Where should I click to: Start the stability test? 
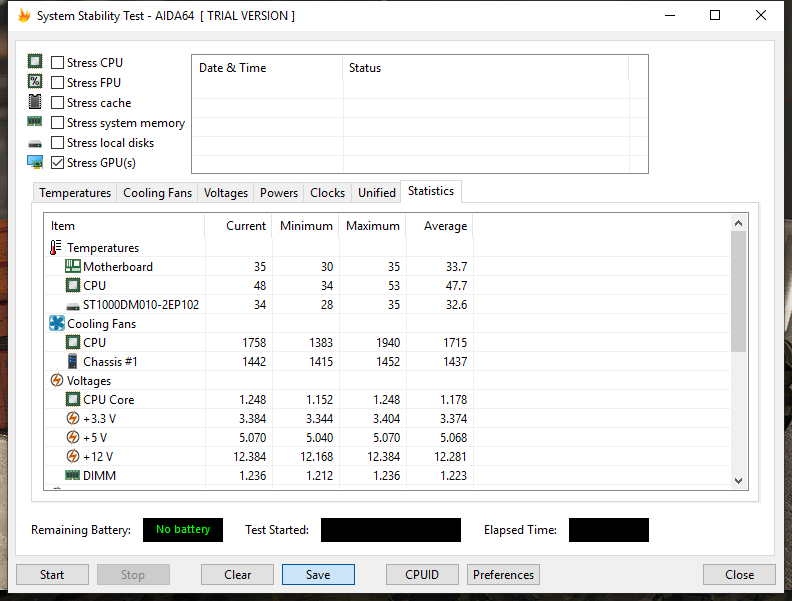[52, 575]
